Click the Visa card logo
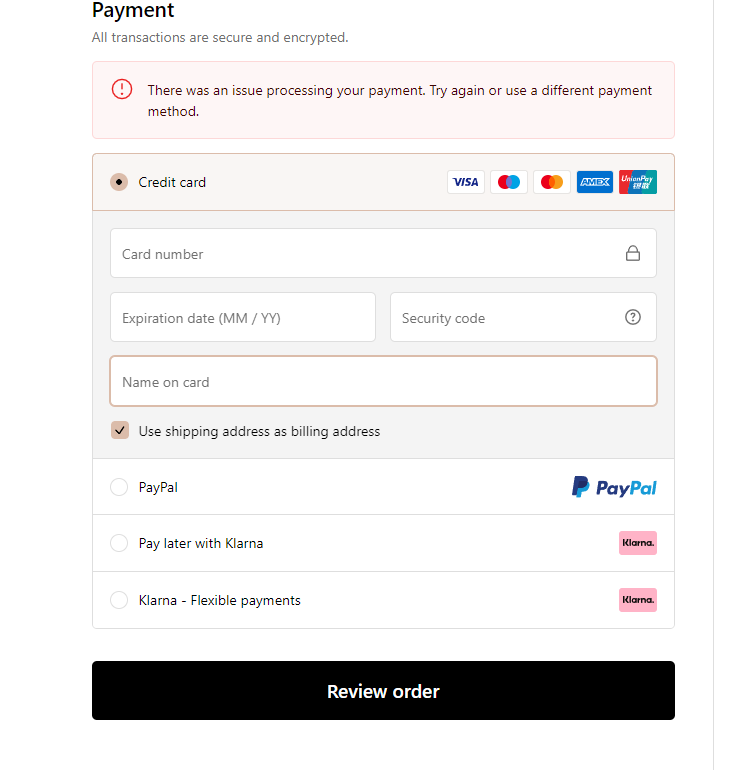Image resolution: width=737 pixels, height=770 pixels. pos(466,182)
